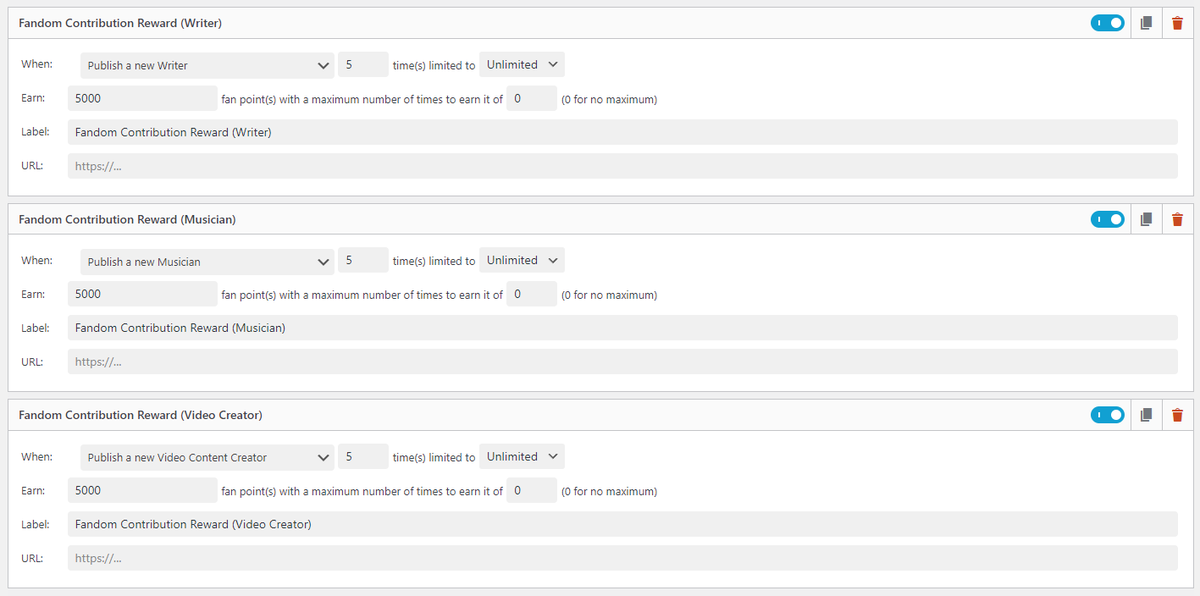This screenshot has height=596, width=1200.
Task: Duplicate the Writer reward hook
Action: point(1146,23)
